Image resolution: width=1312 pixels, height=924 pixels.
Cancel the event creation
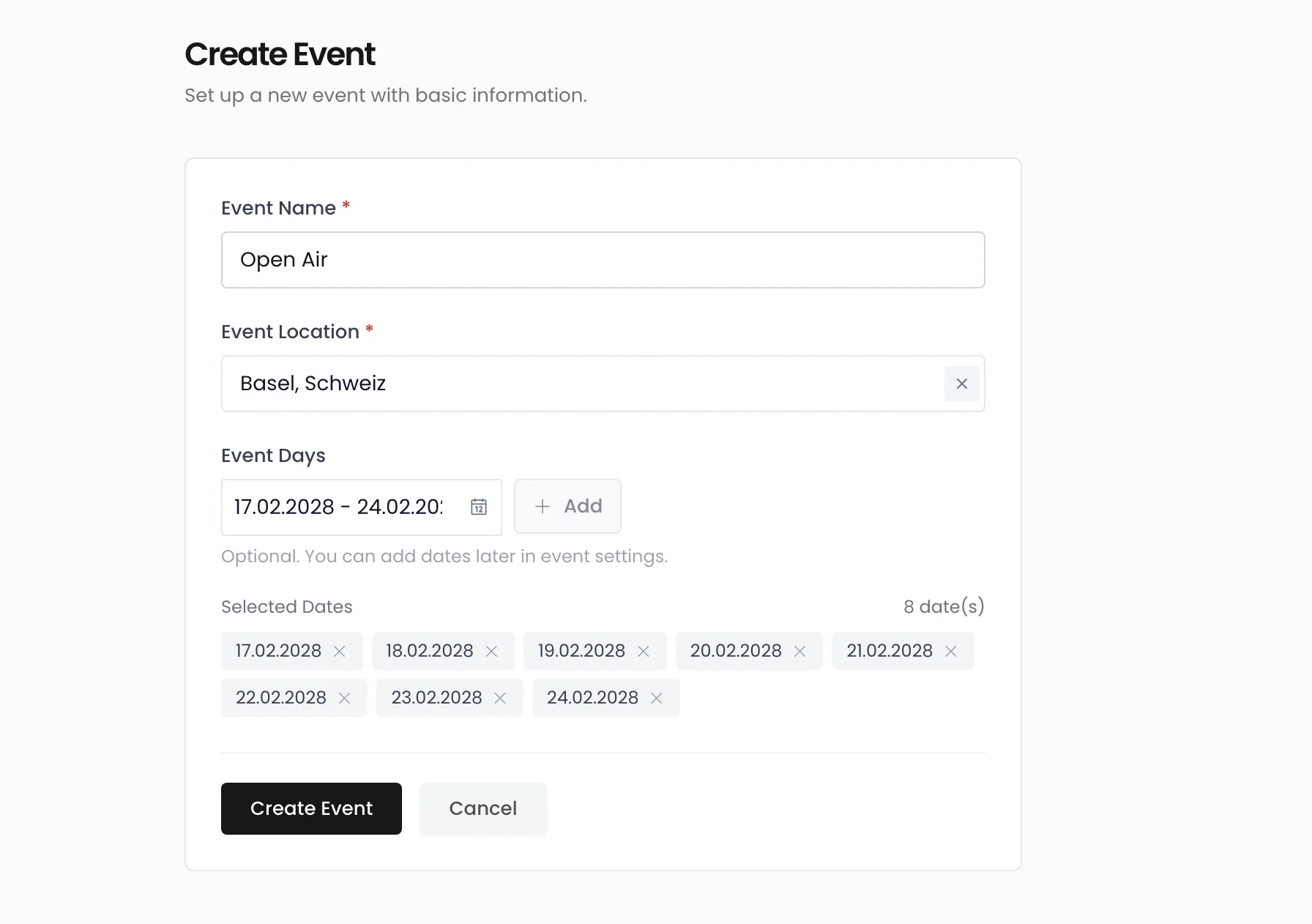(482, 808)
